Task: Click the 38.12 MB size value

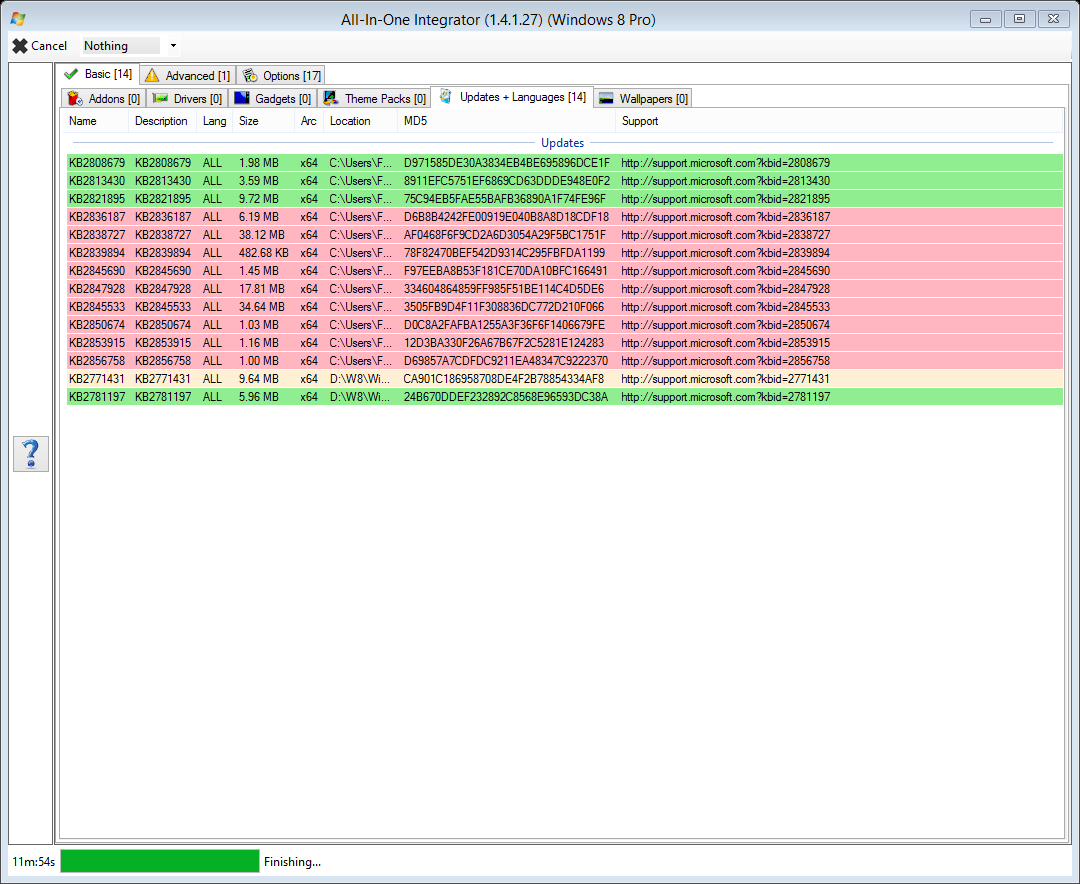Action: pos(262,235)
